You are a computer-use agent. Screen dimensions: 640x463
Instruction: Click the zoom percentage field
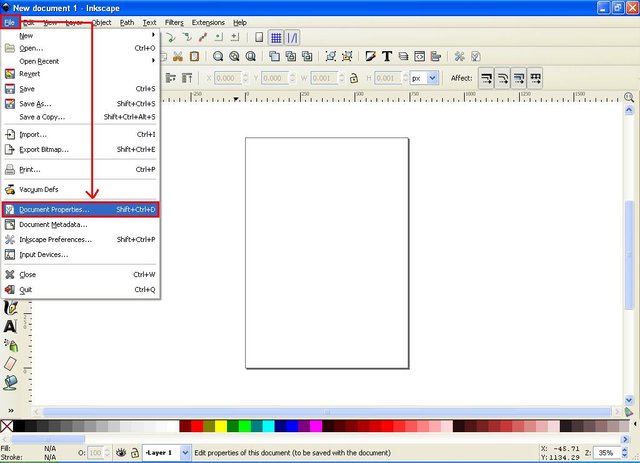point(607,452)
